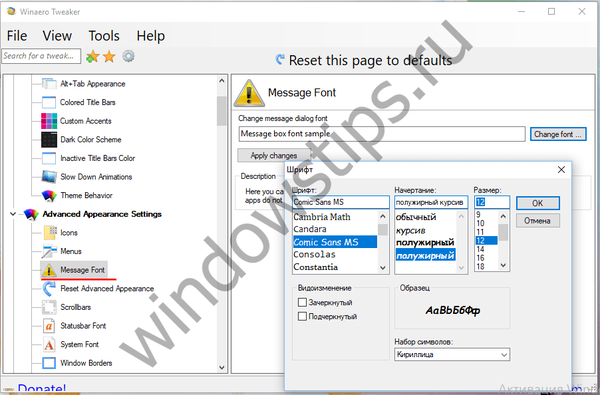The height and width of the screenshot is (395, 600).
Task: Select Scrollbars tree item
Action: pyautogui.click(x=76, y=307)
